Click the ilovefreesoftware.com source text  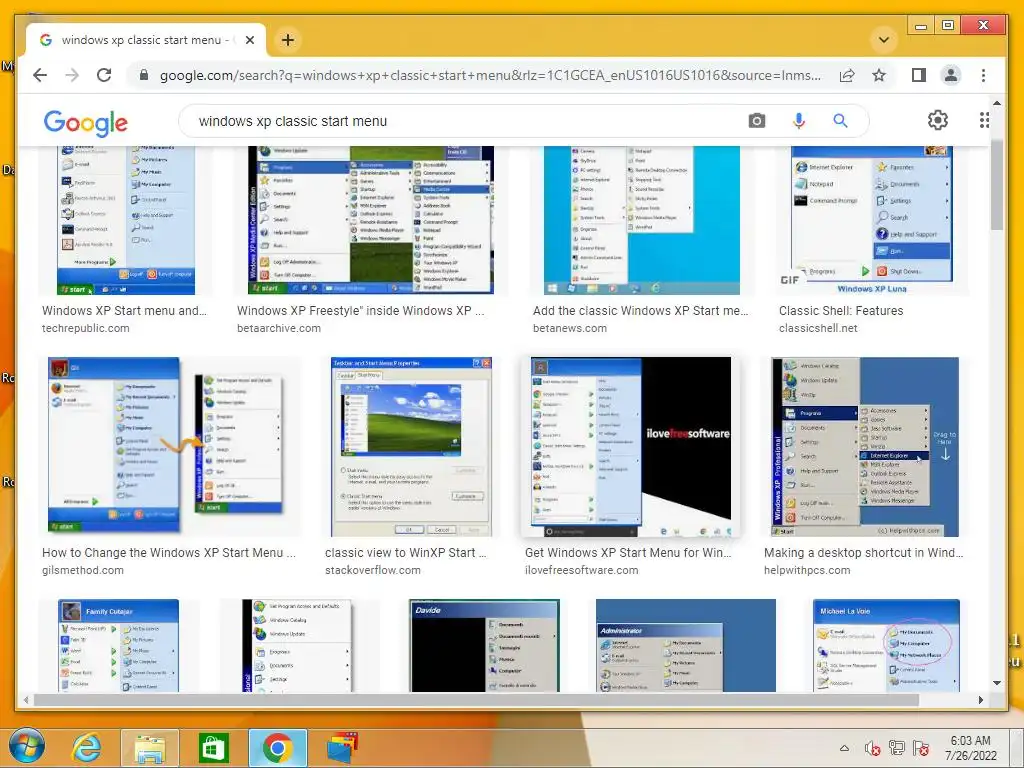[x=582, y=570]
